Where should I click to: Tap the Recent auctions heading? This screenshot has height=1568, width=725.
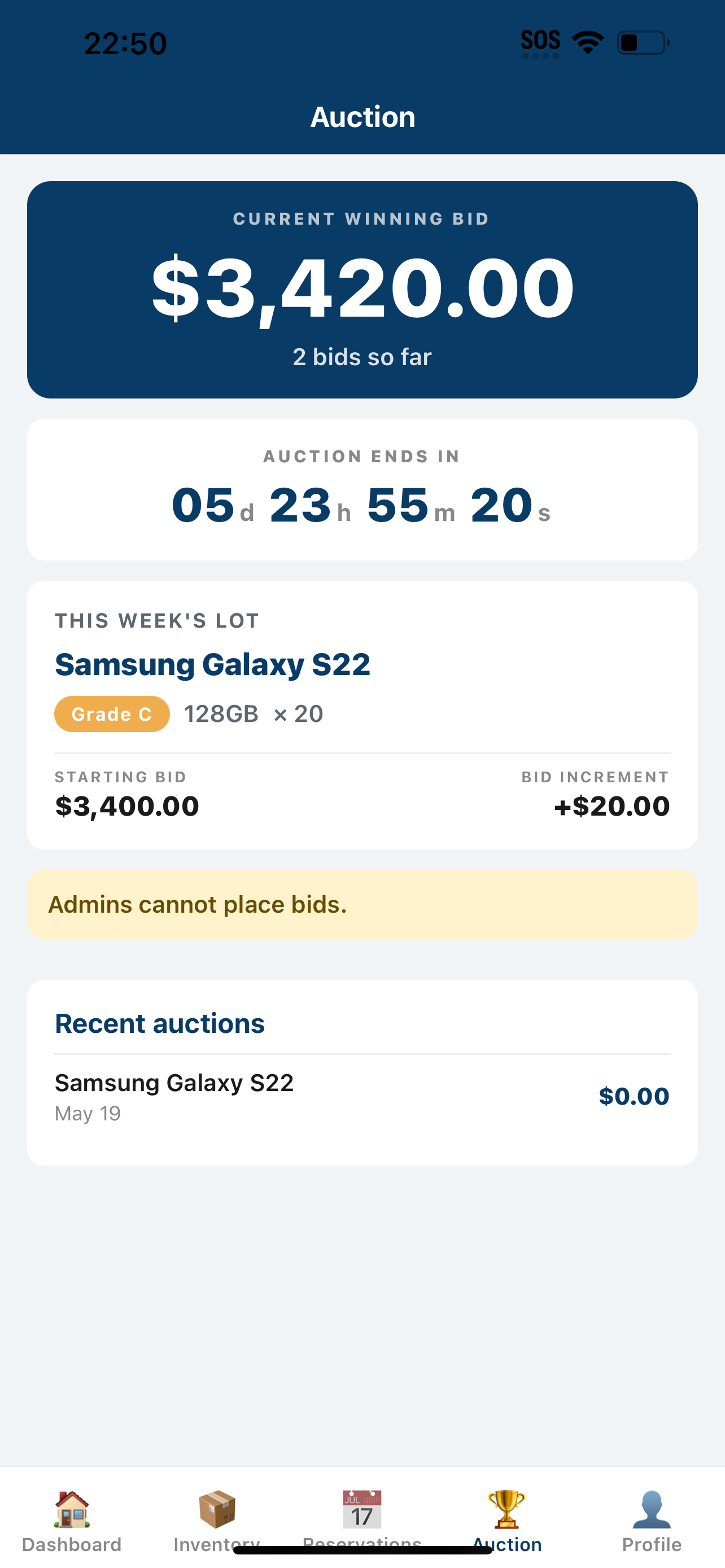(160, 1023)
